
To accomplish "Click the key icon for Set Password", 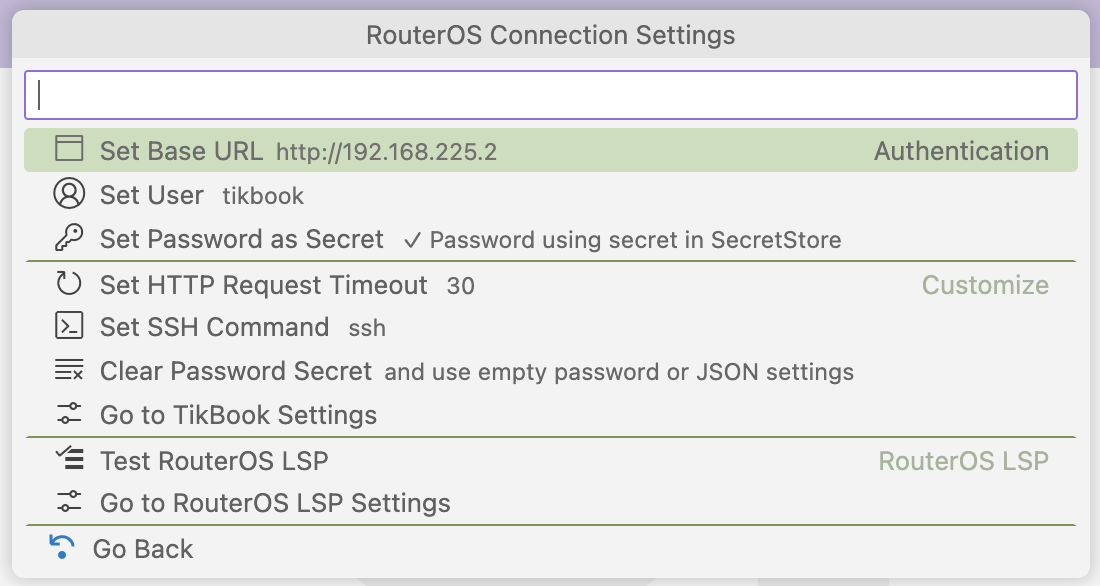I will (69, 238).
